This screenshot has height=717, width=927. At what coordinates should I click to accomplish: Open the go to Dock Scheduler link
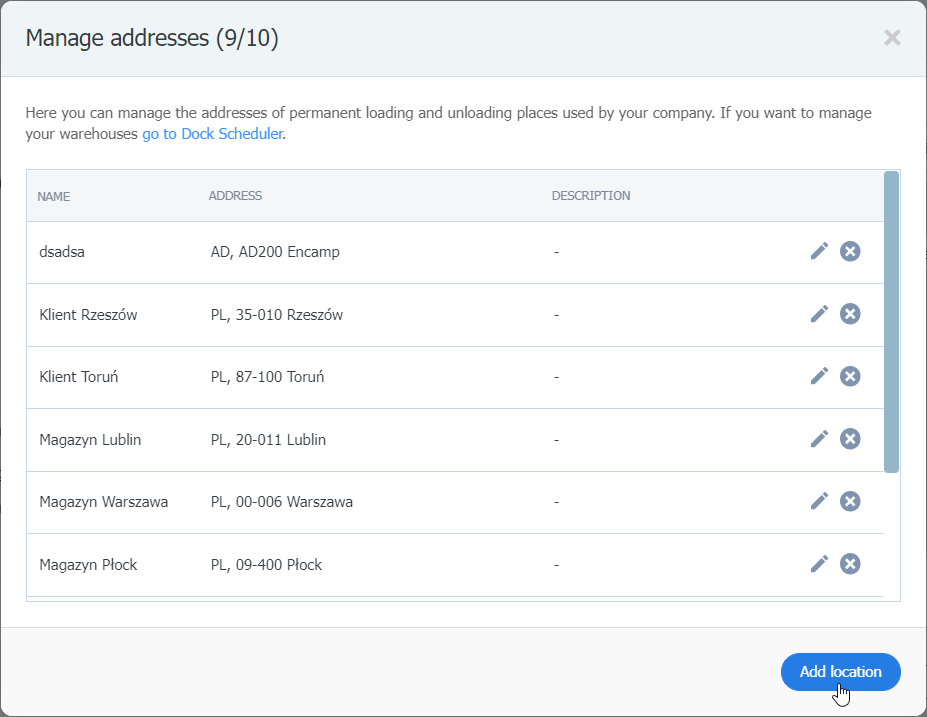click(212, 134)
